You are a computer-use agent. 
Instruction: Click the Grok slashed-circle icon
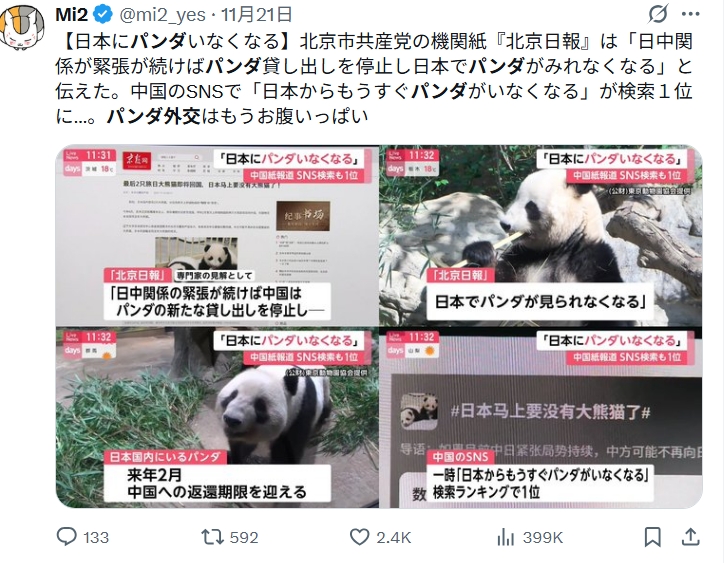pyautogui.click(x=658, y=14)
